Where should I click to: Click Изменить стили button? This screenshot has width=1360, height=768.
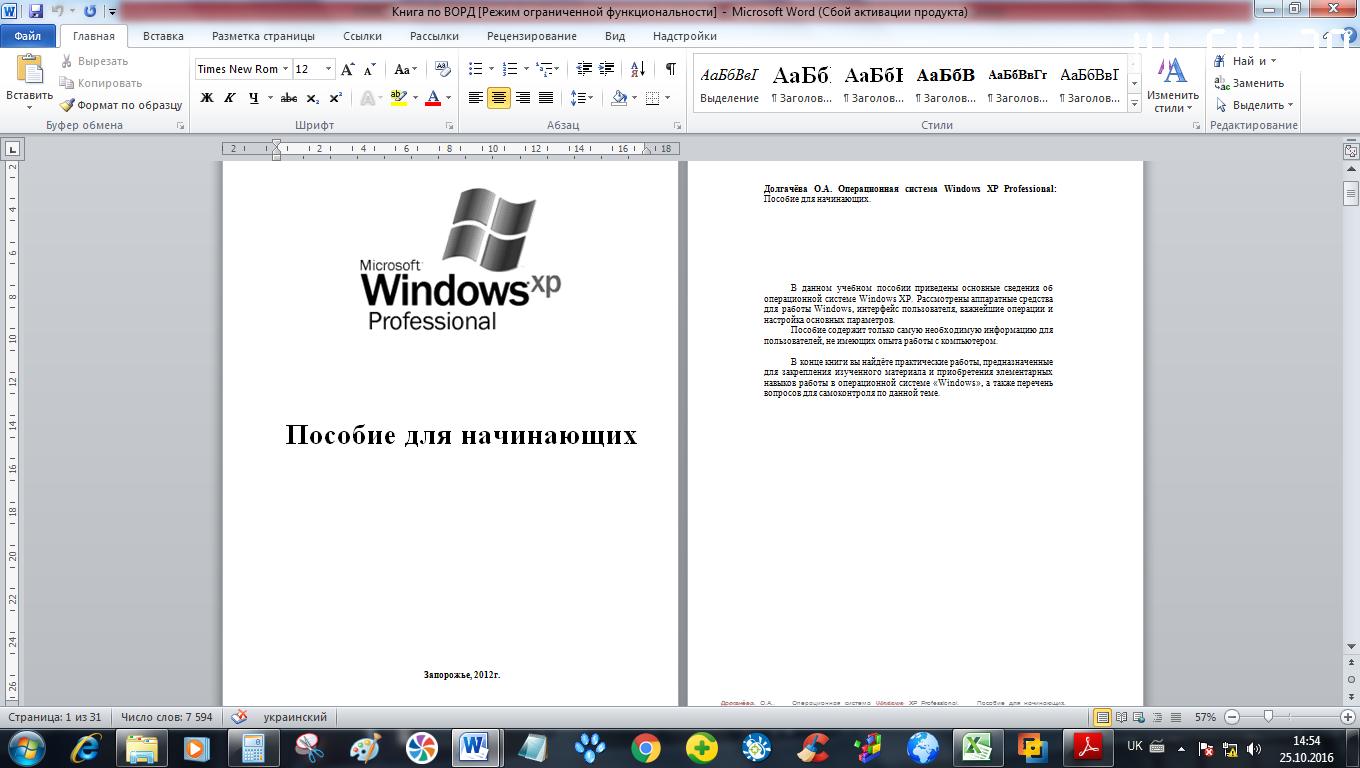pyautogui.click(x=1173, y=84)
